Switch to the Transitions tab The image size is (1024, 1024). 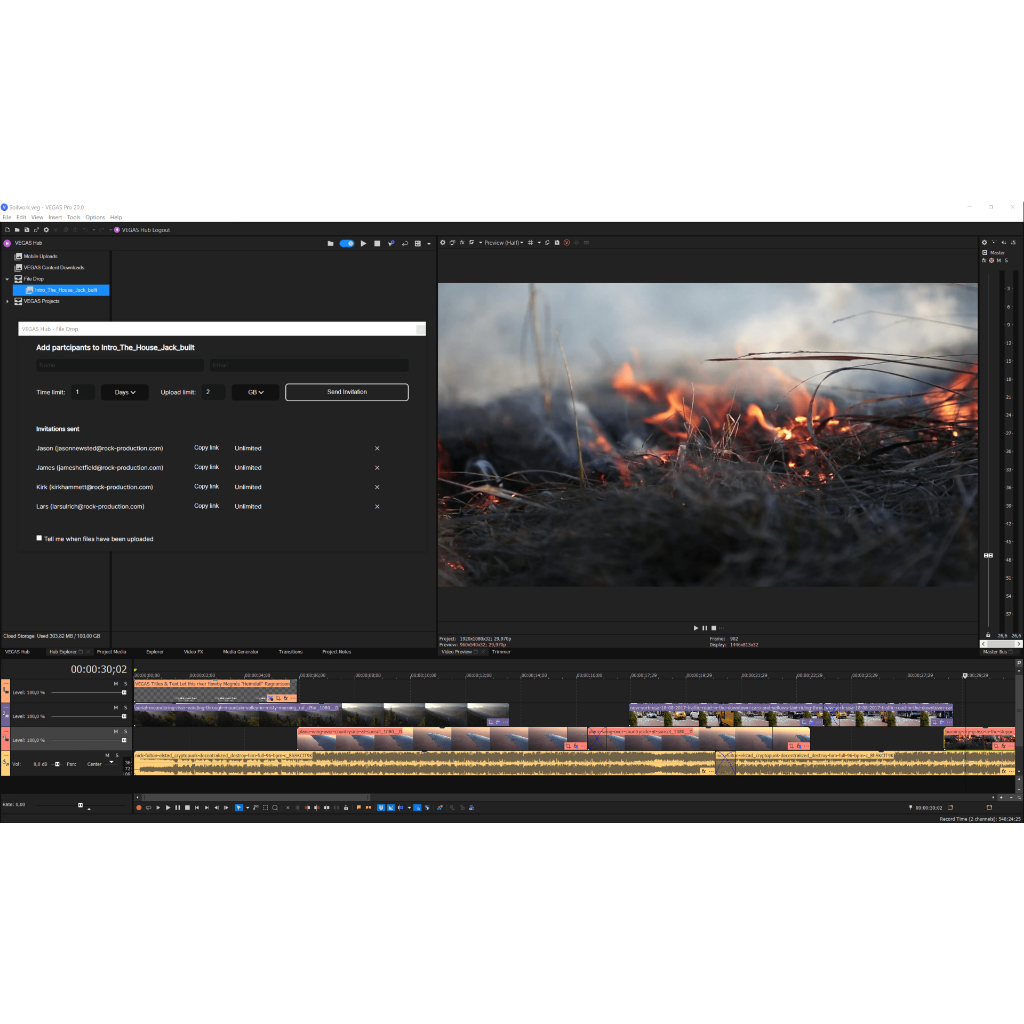290,651
